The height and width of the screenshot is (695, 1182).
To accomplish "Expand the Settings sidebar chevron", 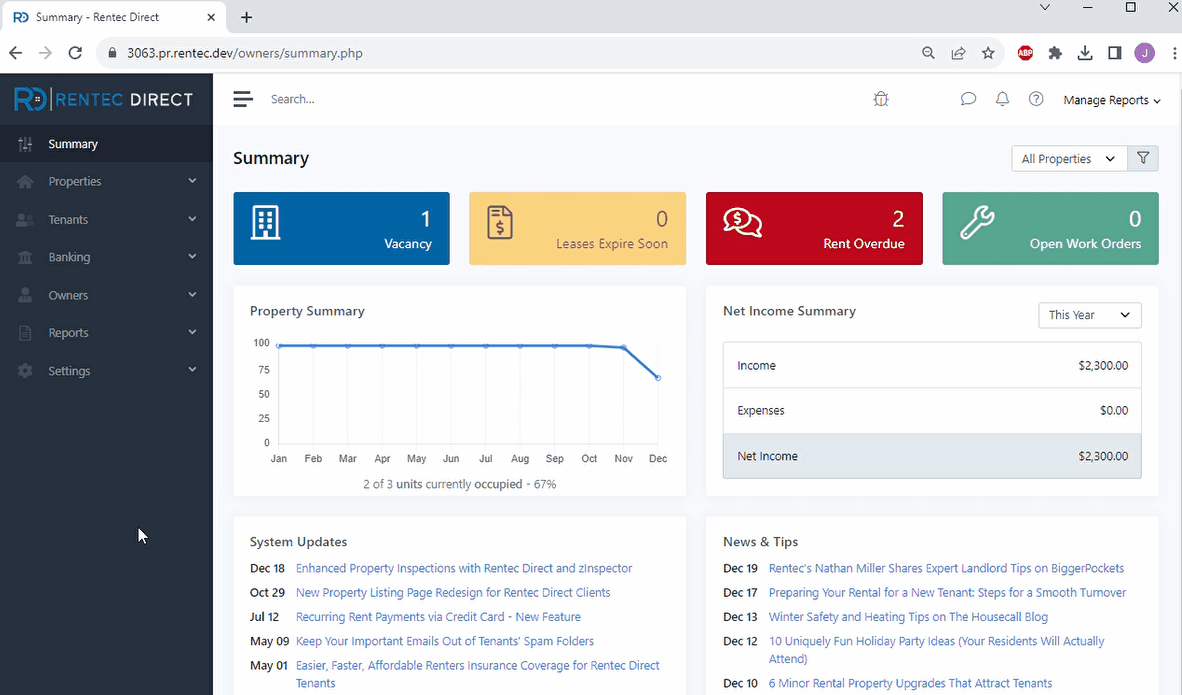I will pyautogui.click(x=192, y=369).
